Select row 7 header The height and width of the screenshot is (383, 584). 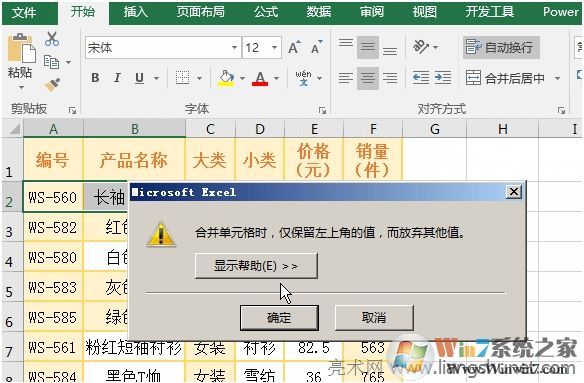click(12, 347)
